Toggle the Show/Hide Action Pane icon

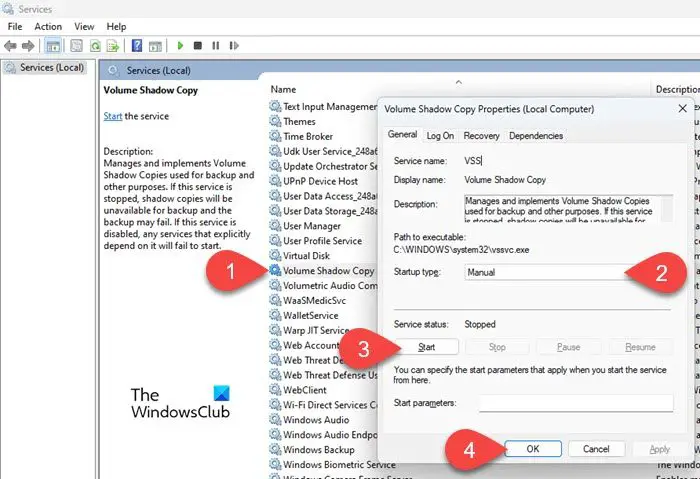click(x=155, y=46)
